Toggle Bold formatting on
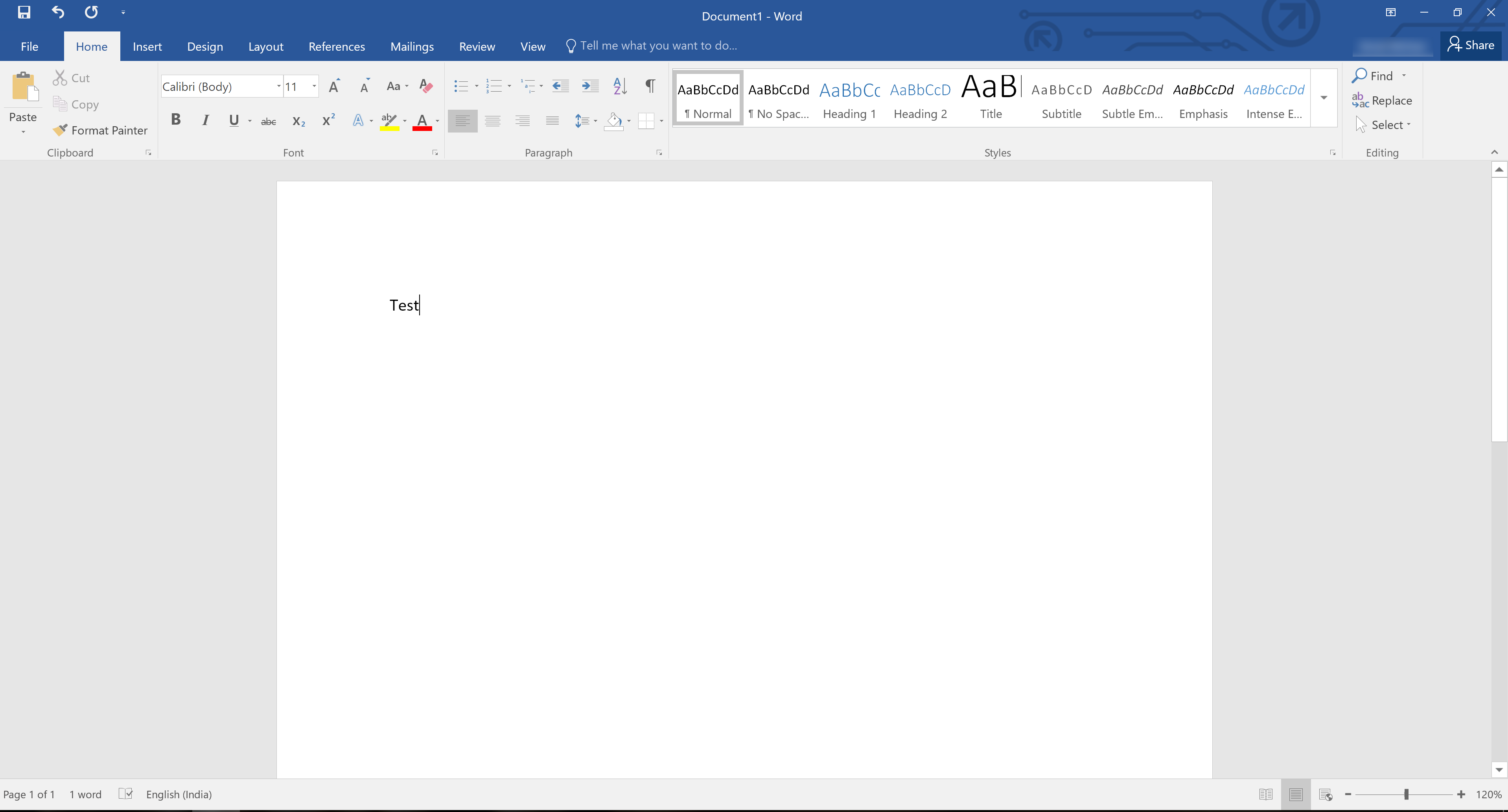 click(x=176, y=120)
